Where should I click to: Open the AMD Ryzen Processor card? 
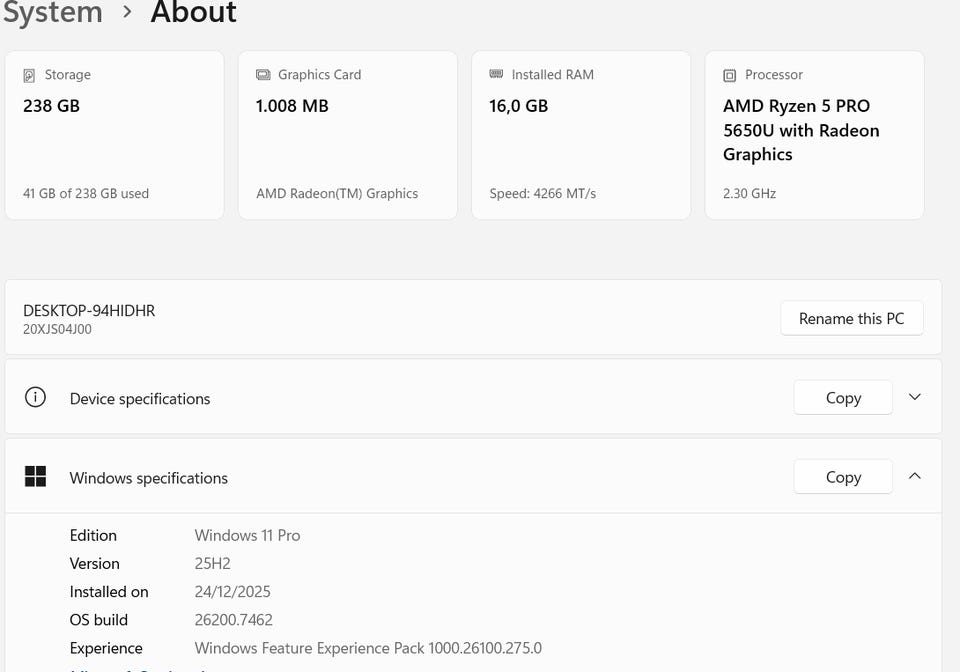[814, 135]
